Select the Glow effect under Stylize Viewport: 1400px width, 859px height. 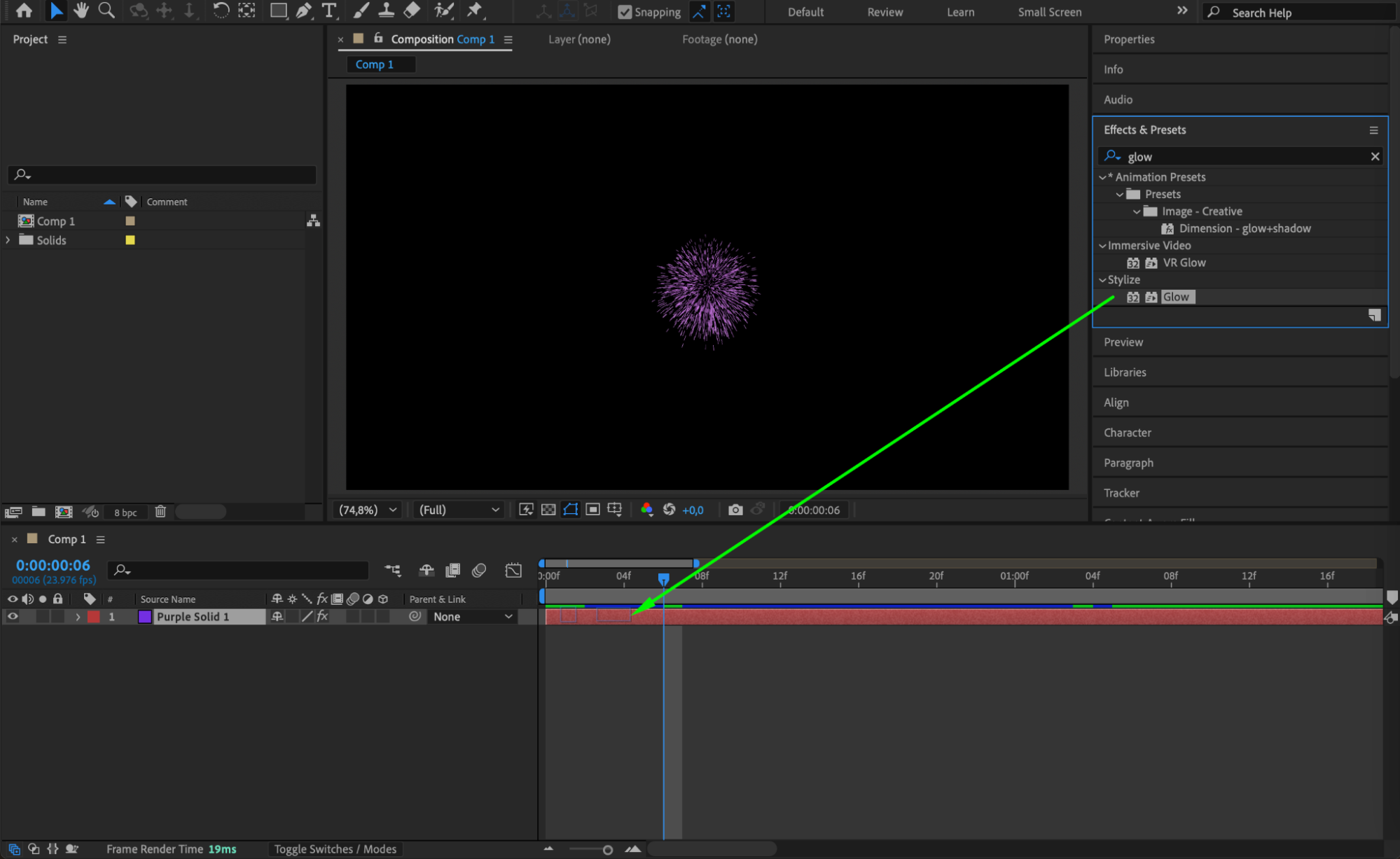(x=1175, y=297)
